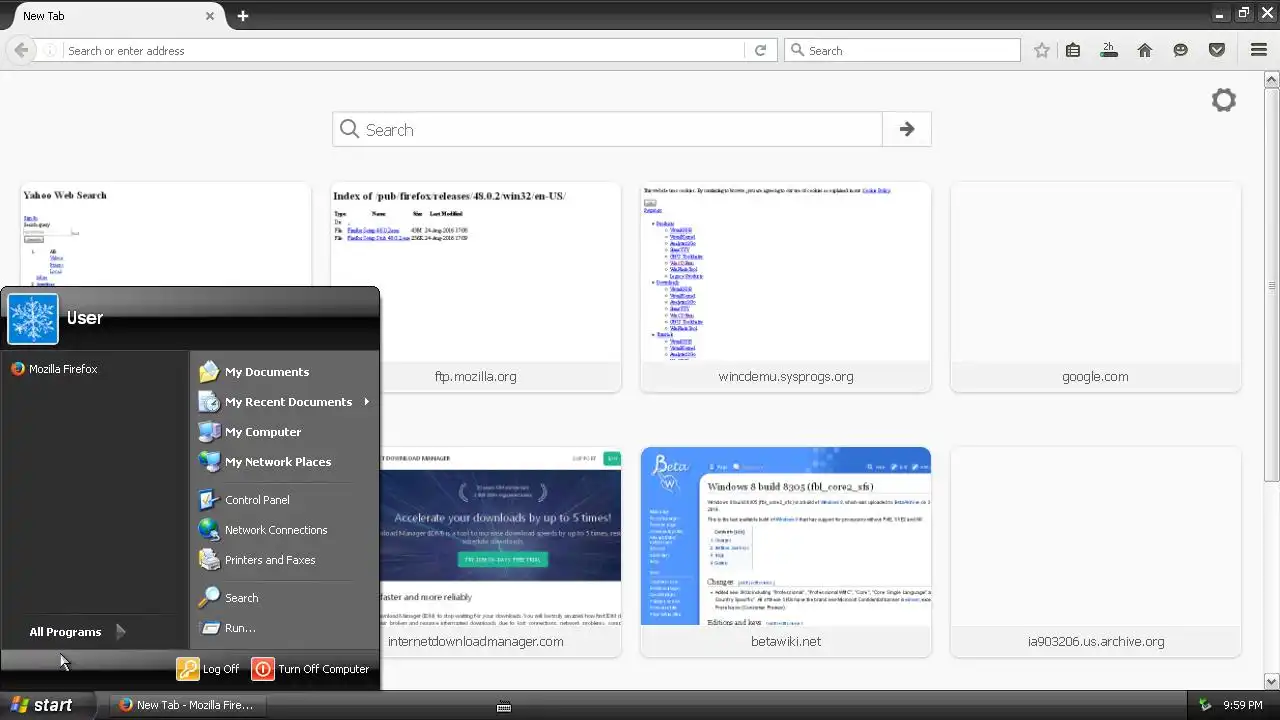This screenshot has height=720, width=1280.
Task: Click the User snowflake avatar picture
Action: 33,319
